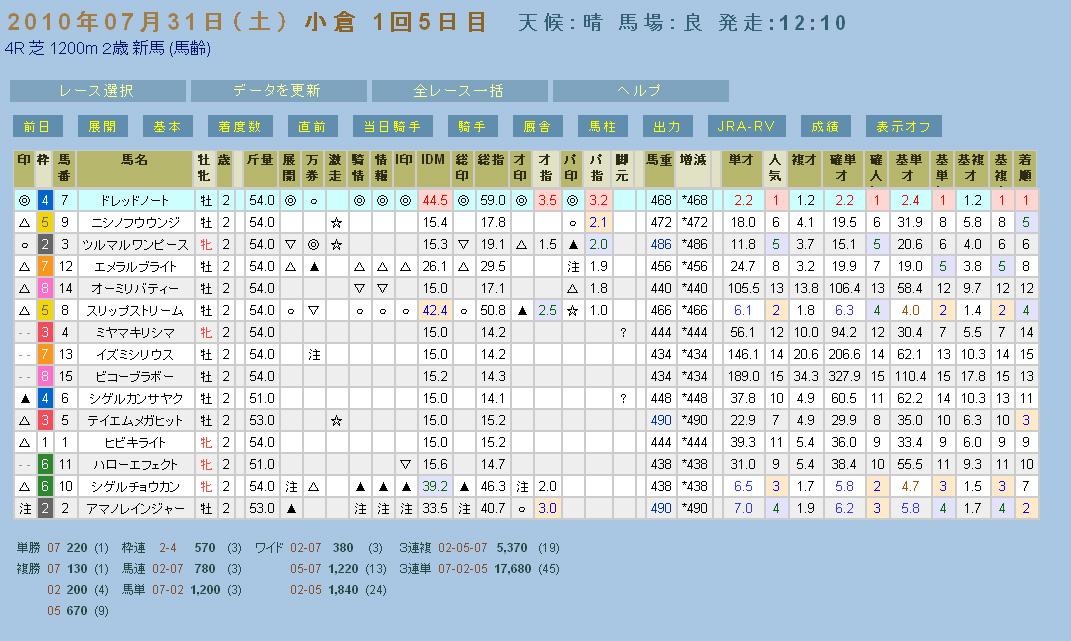This screenshot has width=1071, height=641.
Task: Click the ☆ mark in テイエムメガヒット row
Action: 335,420
